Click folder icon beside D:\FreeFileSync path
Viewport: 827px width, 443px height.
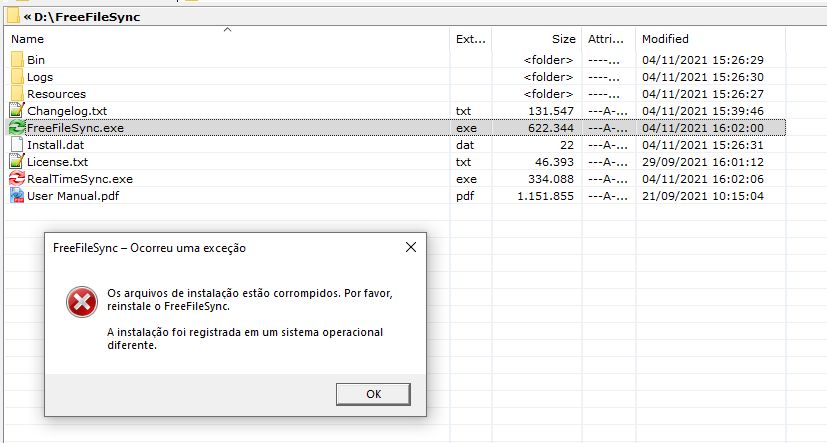coord(13,16)
